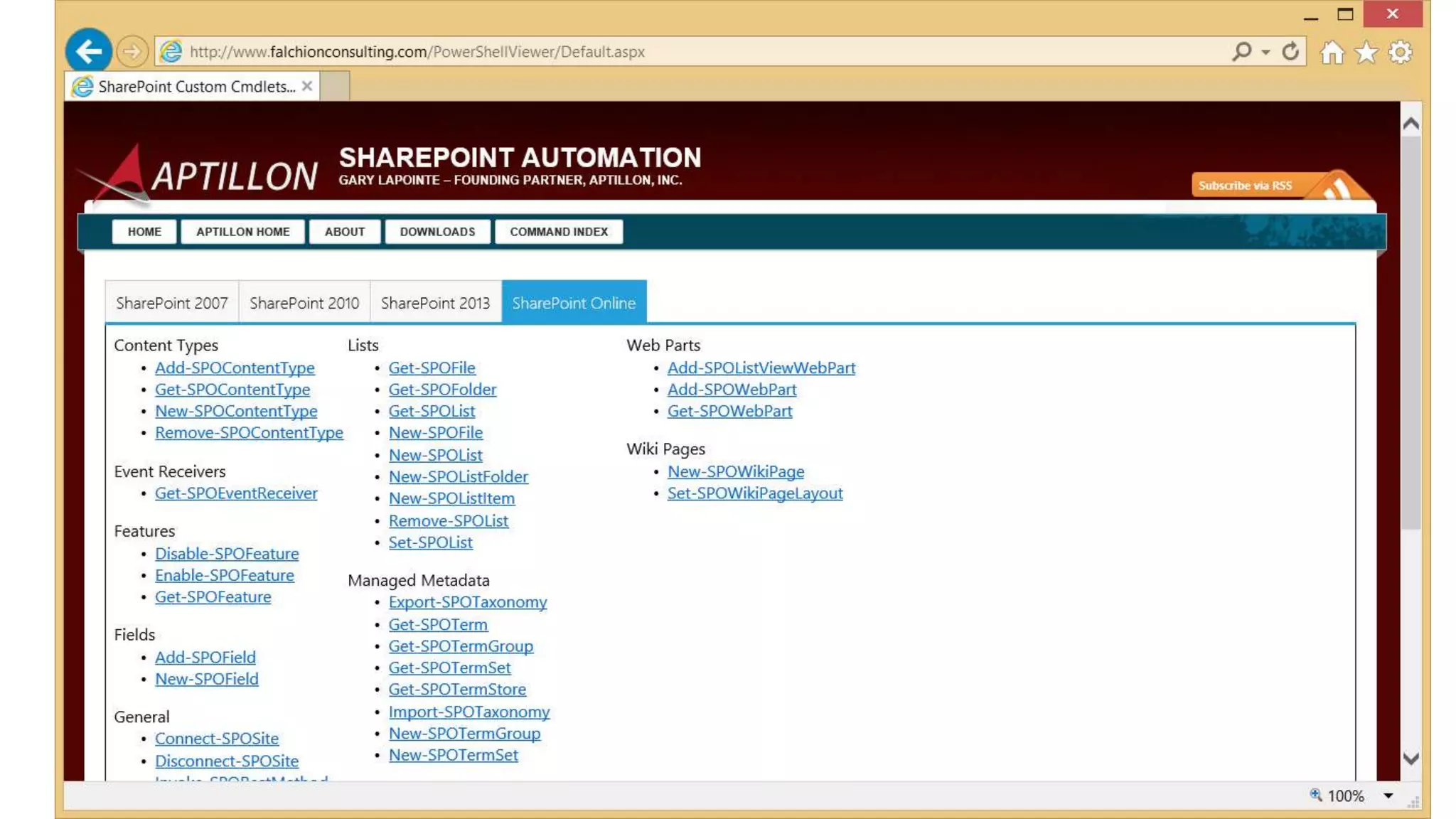Open the Get-SPOTerm link
The width and height of the screenshot is (1456, 819).
(x=438, y=625)
